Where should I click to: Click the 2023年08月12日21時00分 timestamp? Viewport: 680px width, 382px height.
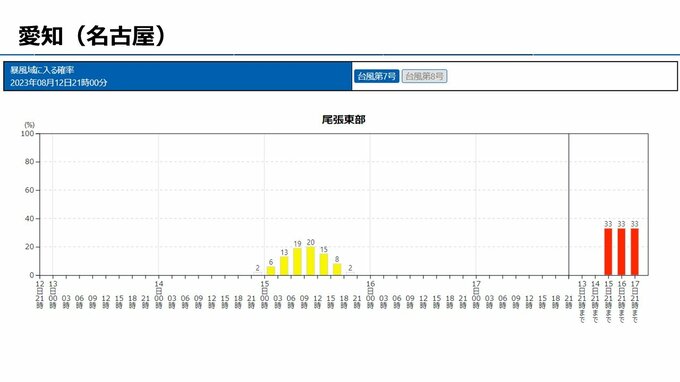(59, 82)
